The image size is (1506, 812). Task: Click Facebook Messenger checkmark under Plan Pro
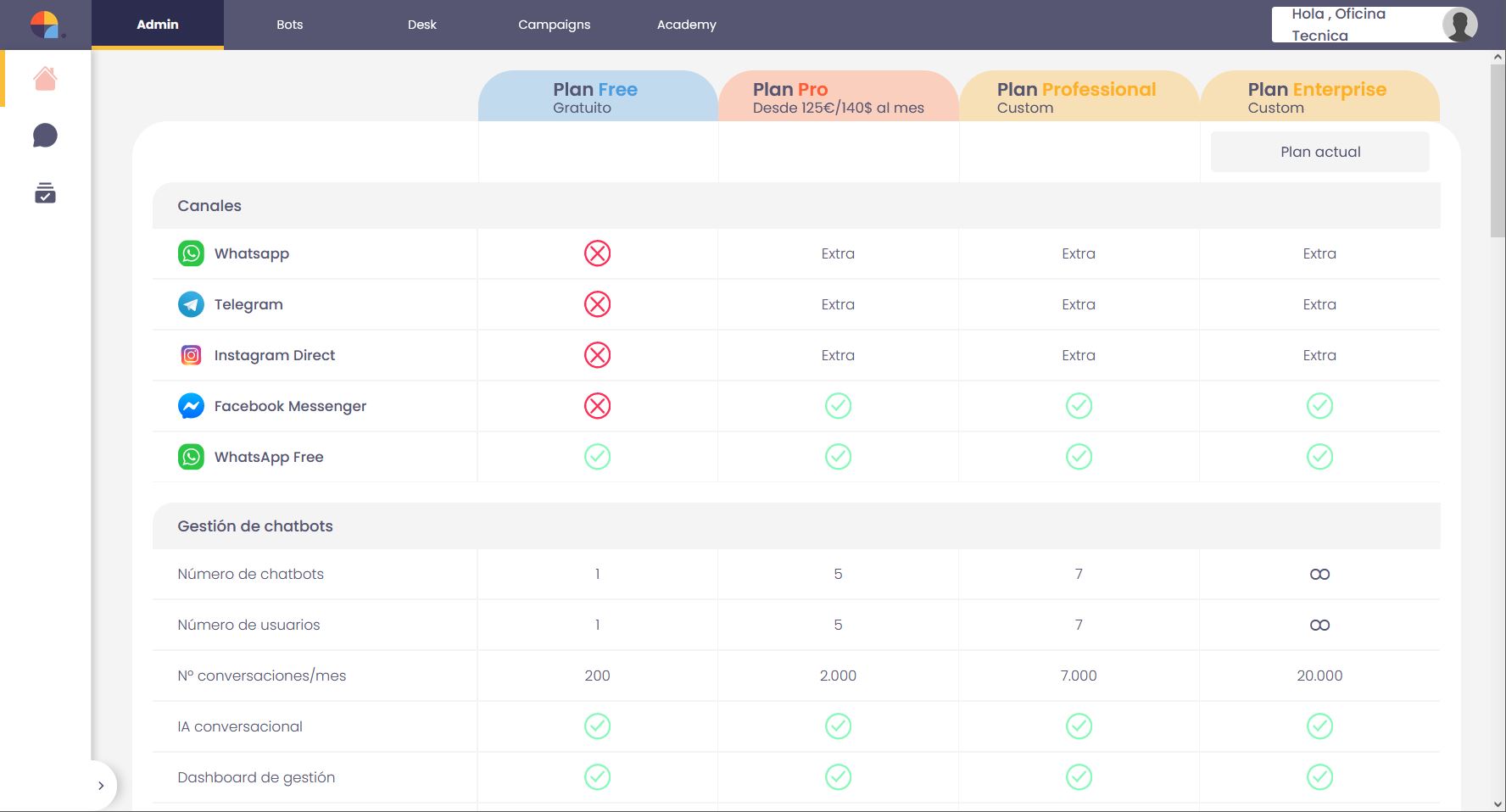[x=838, y=406]
